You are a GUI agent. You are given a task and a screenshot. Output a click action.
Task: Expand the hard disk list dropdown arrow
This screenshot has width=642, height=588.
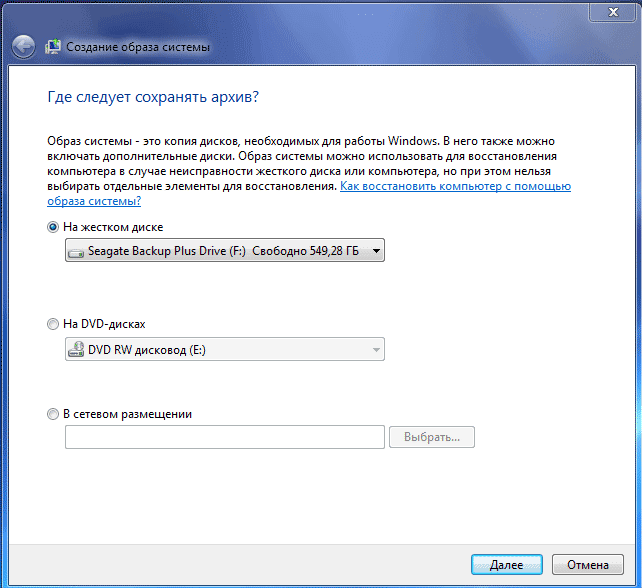click(375, 252)
